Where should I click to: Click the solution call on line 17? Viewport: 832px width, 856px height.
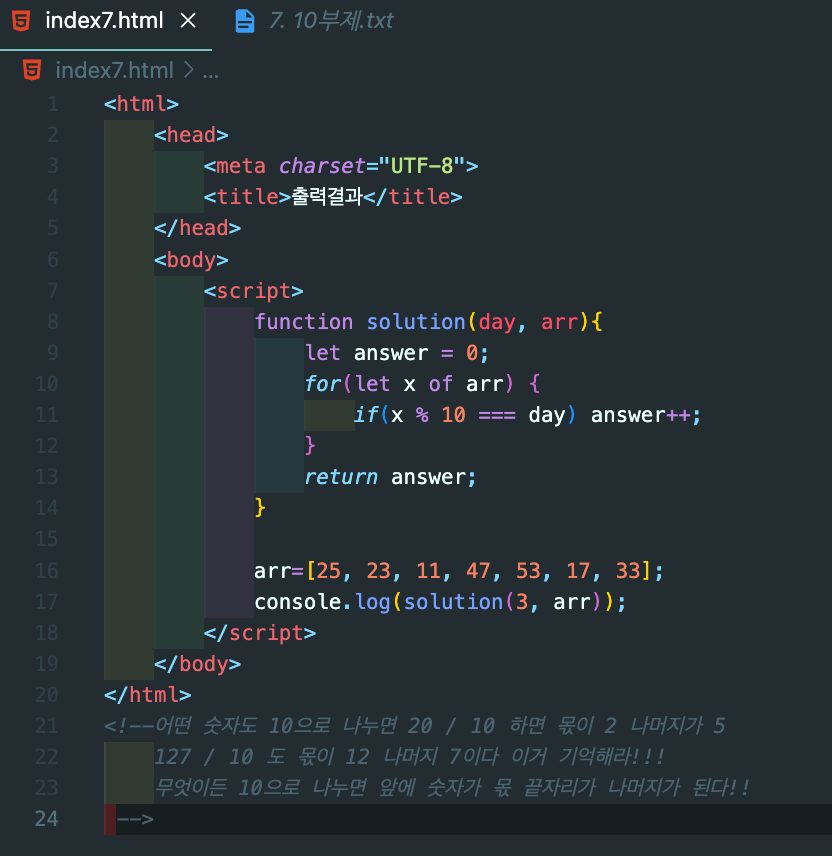click(x=453, y=602)
